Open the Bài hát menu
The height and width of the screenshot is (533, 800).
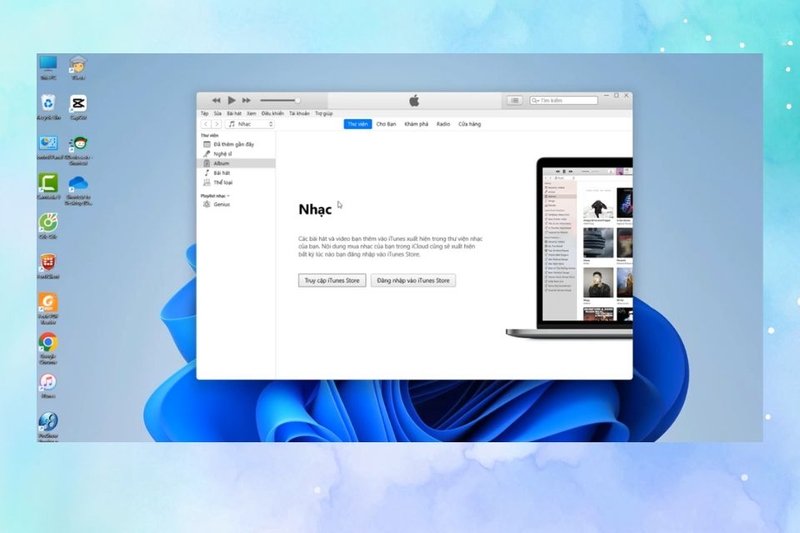(234, 113)
